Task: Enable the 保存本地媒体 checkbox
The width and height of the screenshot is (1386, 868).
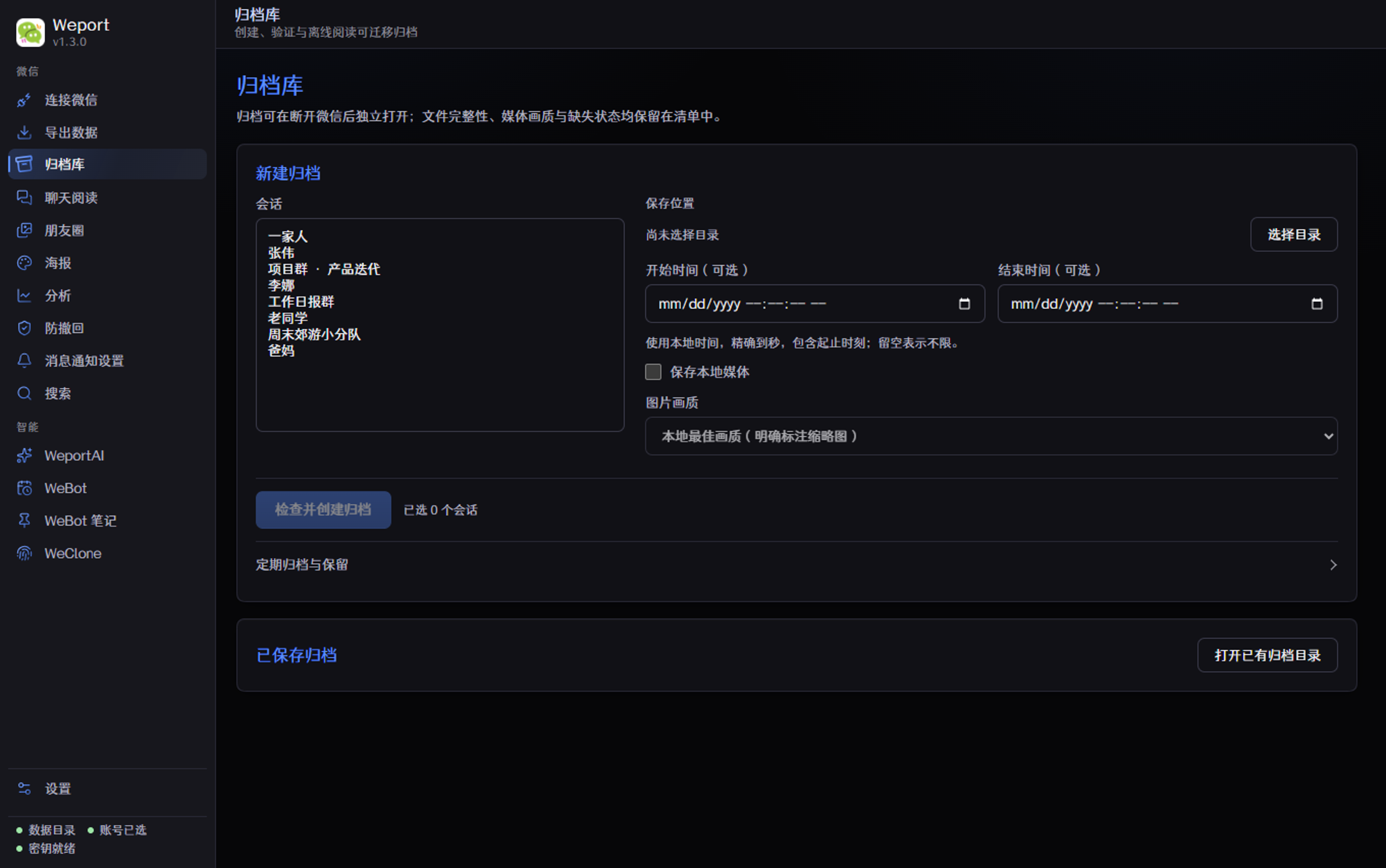Action: 653,372
